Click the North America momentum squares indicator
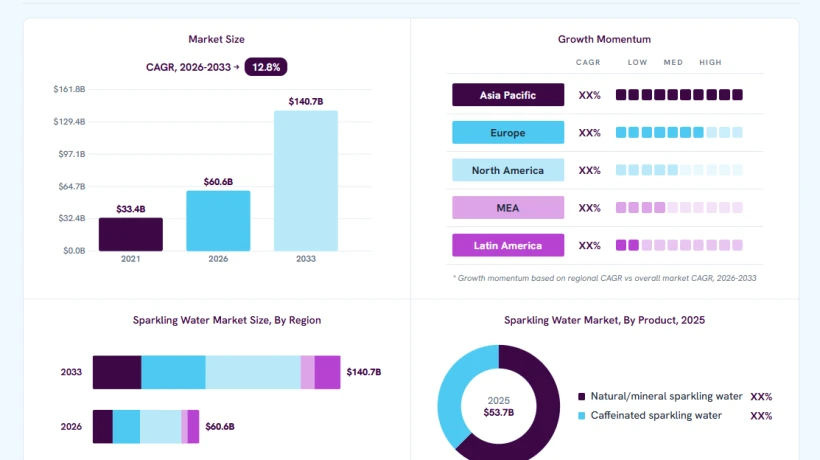 pos(679,170)
